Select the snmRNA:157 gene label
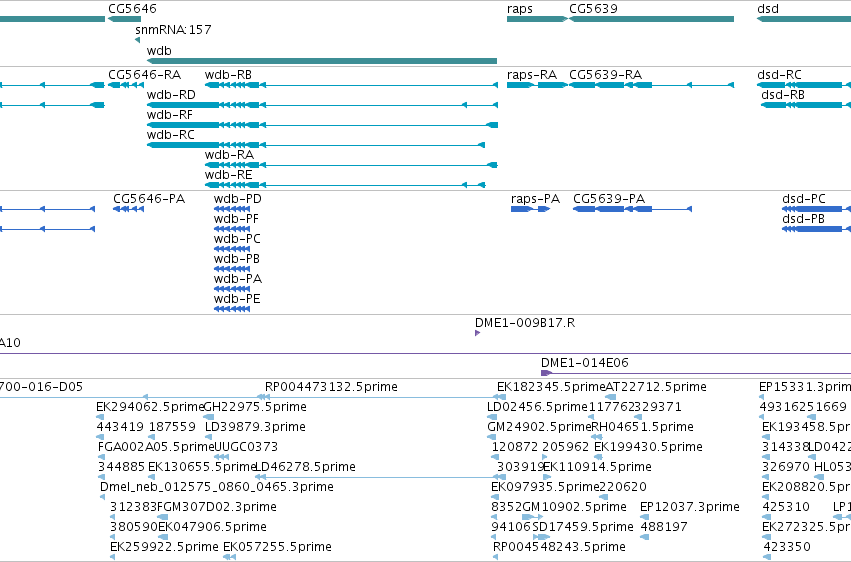 pyautogui.click(x=173, y=30)
